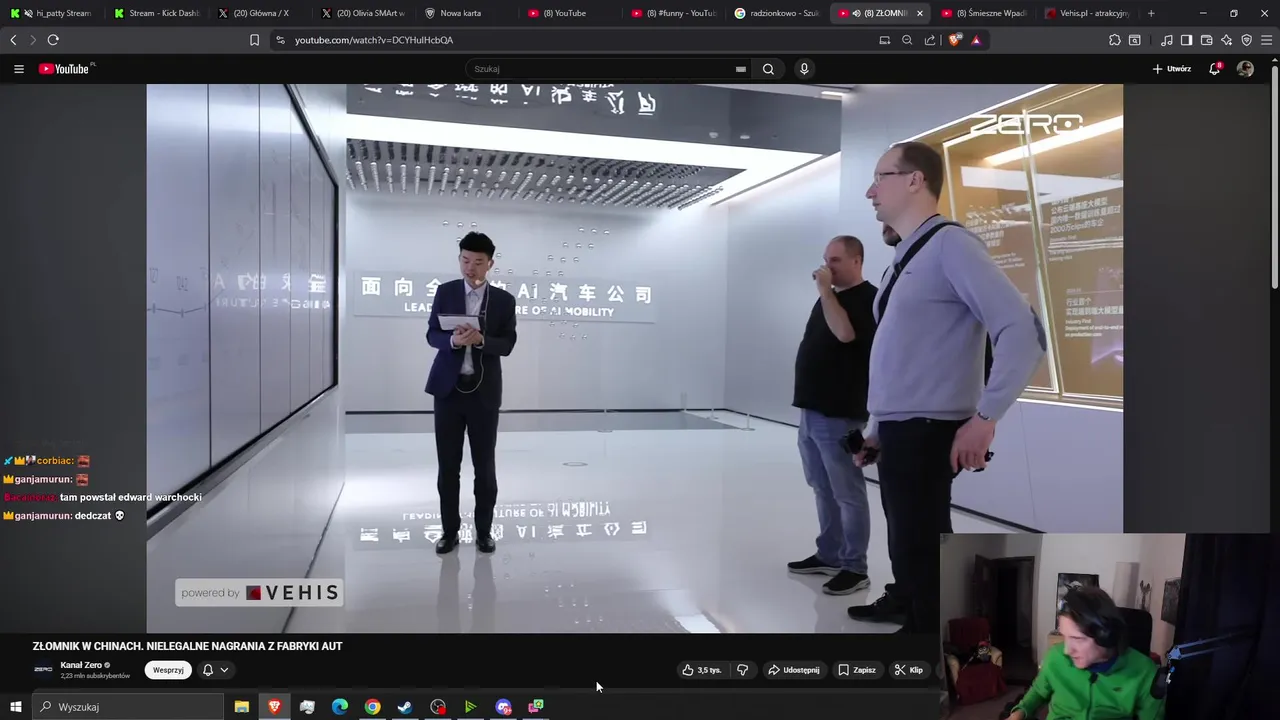This screenshot has height=720, width=1280.
Task: Switch to the radzionkowo Google search tab
Action: (x=778, y=13)
